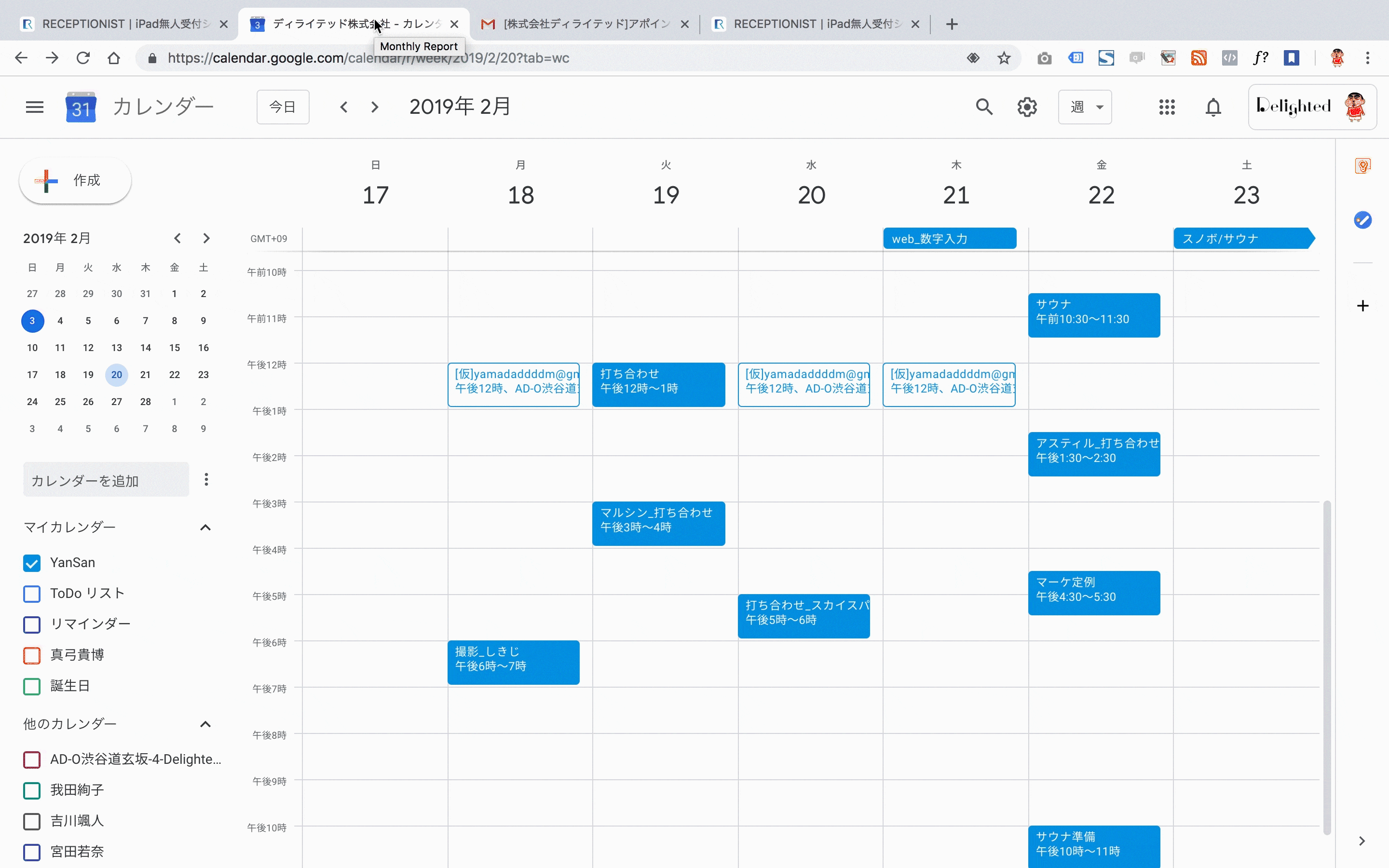Click the カレンダーを追加 input field
The height and width of the screenshot is (868, 1389).
[106, 480]
